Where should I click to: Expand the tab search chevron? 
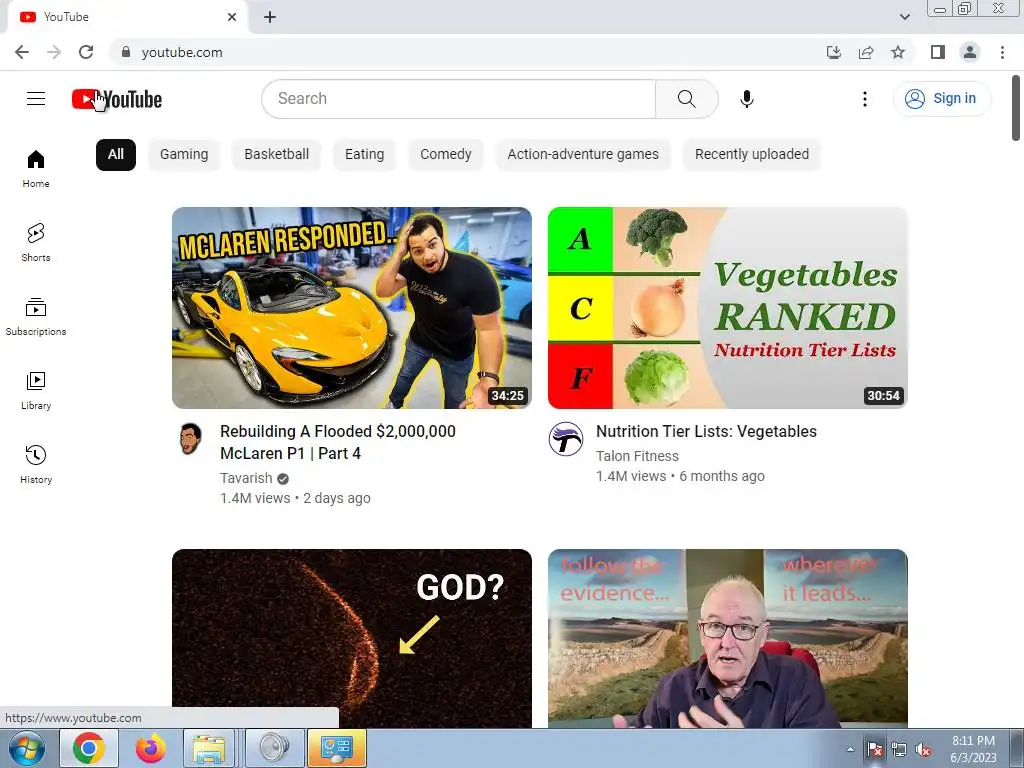(x=904, y=17)
